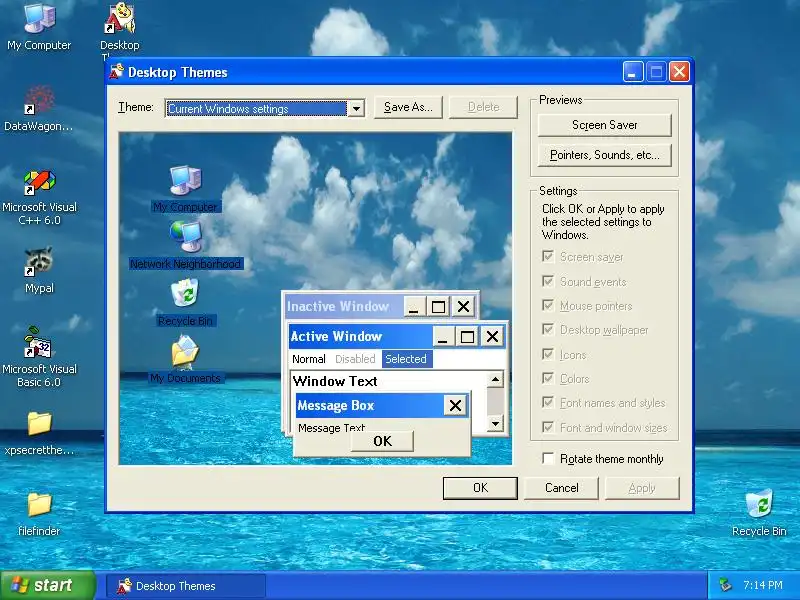Toggle the Sound events checkbox
Screen dimensions: 800x600
[548, 281]
